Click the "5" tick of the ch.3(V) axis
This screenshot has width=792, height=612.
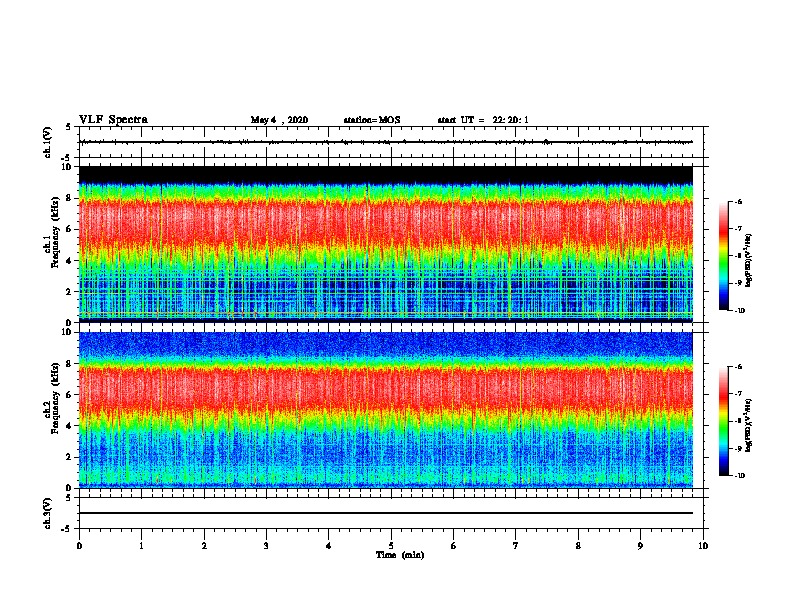[68, 498]
